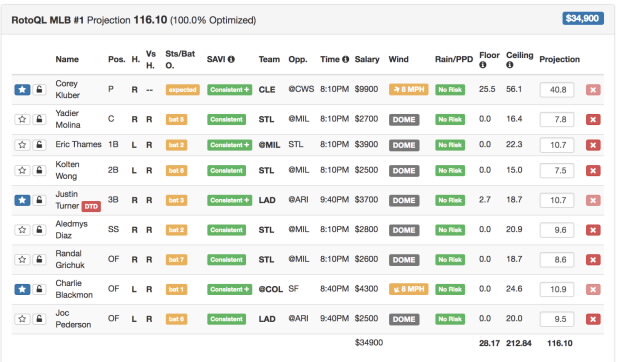
Task: Star Joc Pederson as favorite
Action: coord(22,319)
